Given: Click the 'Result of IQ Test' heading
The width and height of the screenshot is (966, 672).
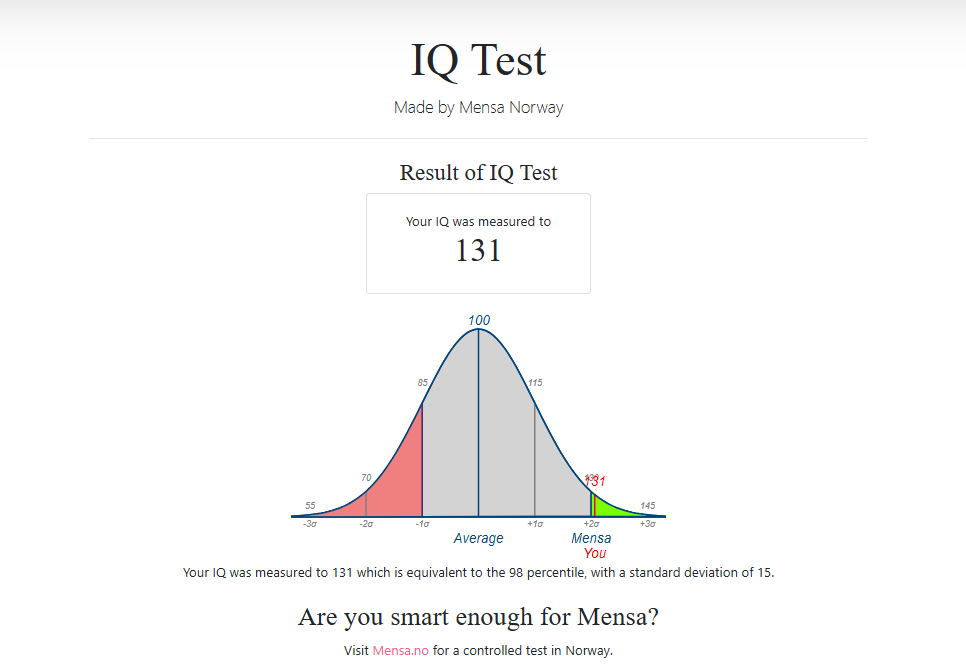Looking at the screenshot, I should [478, 172].
